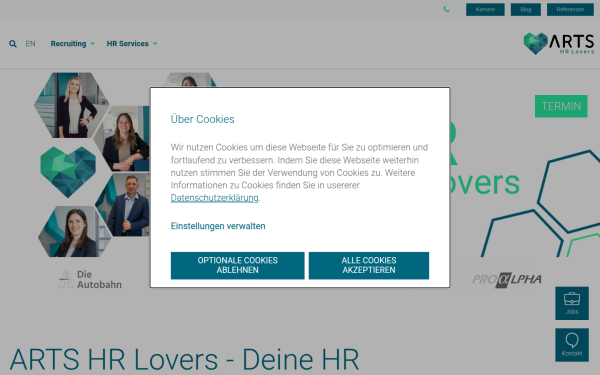This screenshot has height=375, width=600.
Task: Click the Über Cookies heading
Action: 202,119
